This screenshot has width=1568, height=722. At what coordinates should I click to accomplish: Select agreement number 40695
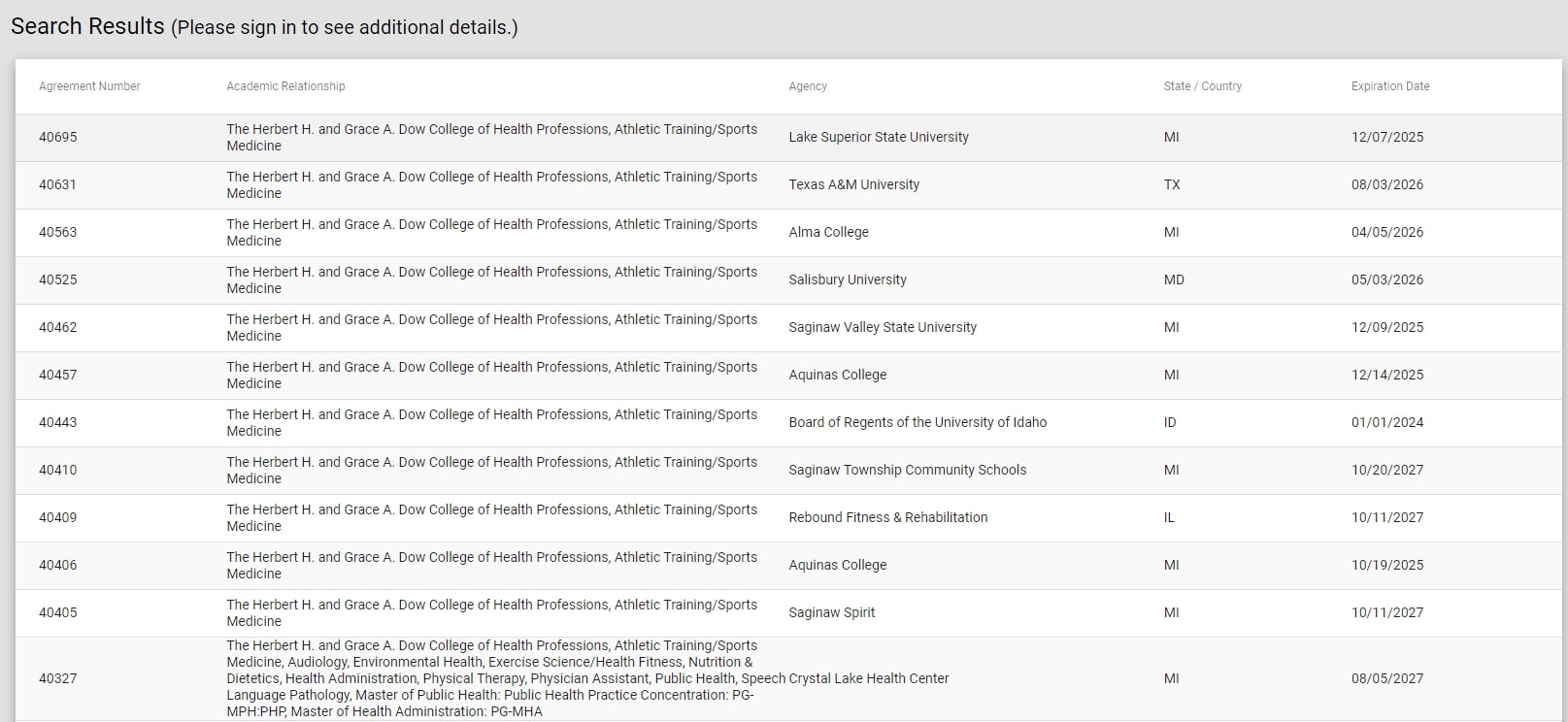(57, 137)
